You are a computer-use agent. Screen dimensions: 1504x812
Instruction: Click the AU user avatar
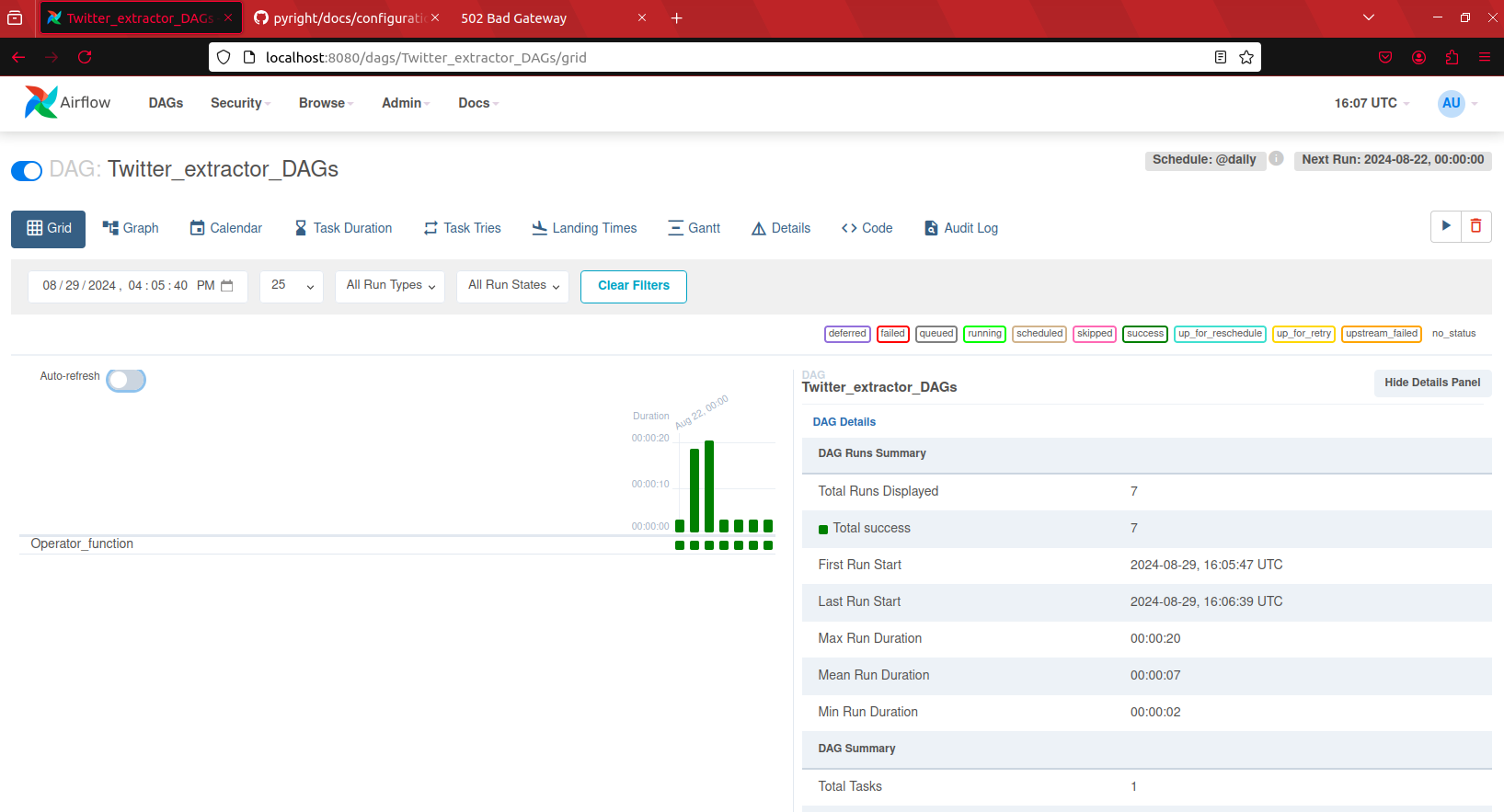coord(1452,103)
